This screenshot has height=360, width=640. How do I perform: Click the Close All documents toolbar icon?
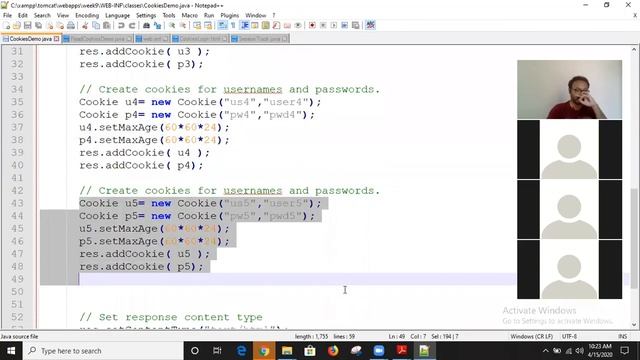(60, 25)
